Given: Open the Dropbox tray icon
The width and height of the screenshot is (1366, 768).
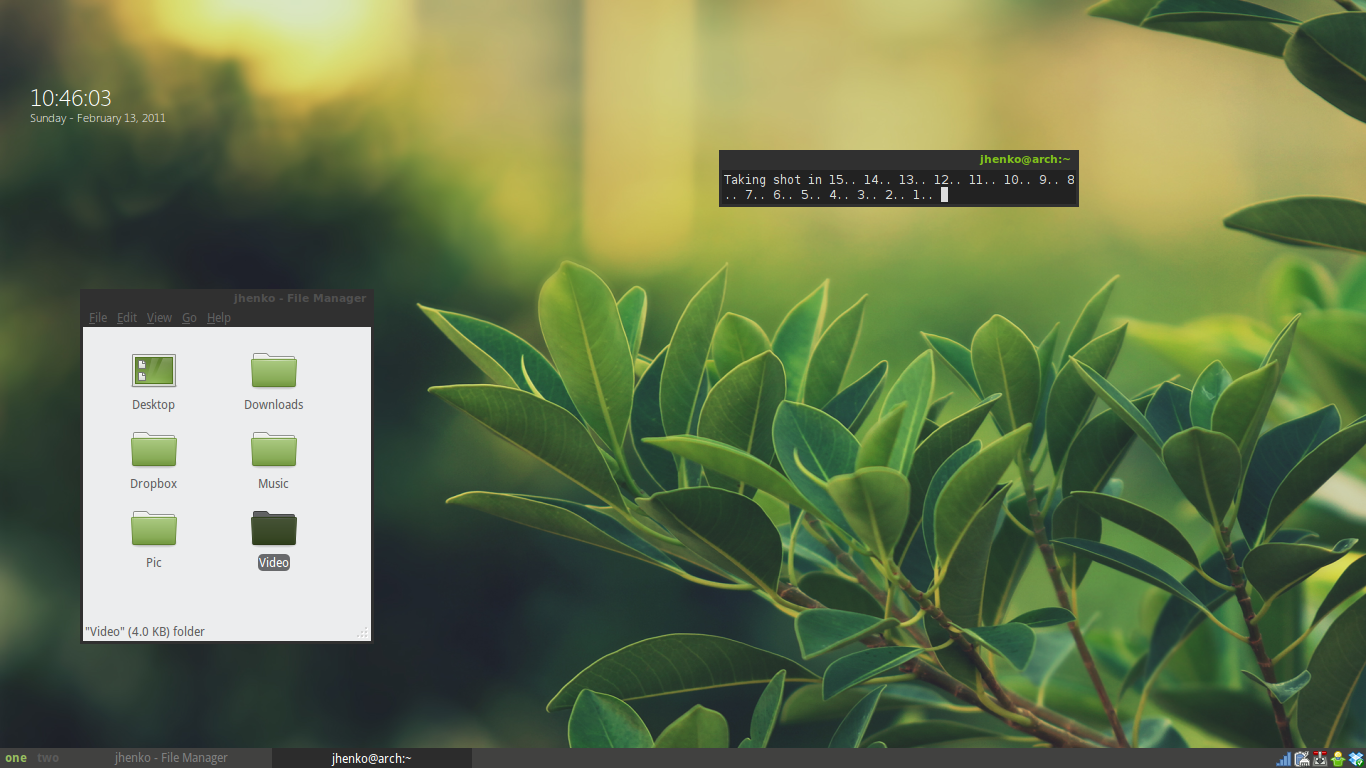Looking at the screenshot, I should tap(1355, 759).
